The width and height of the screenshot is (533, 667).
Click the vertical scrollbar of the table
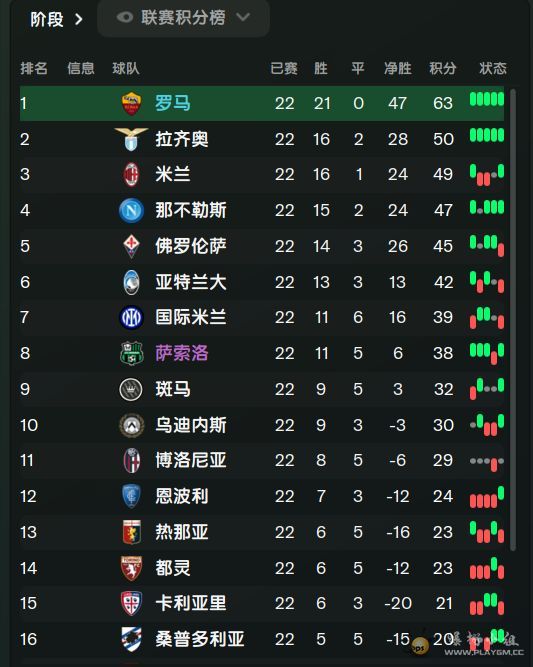513,319
